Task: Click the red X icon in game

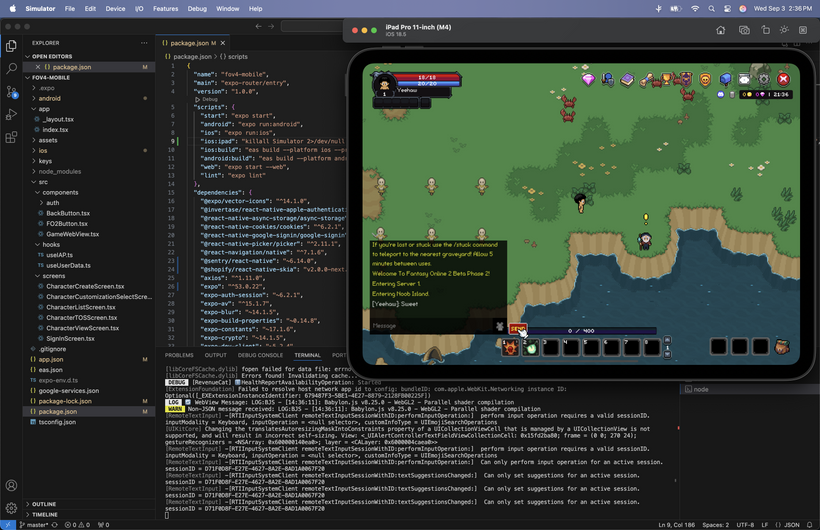Action: click(x=783, y=80)
